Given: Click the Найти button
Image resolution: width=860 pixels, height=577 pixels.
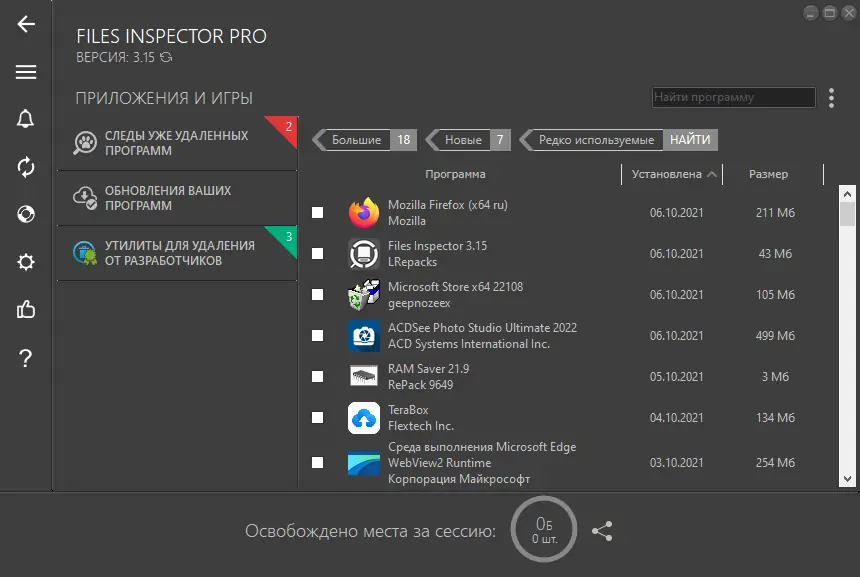Looking at the screenshot, I should [x=691, y=140].
